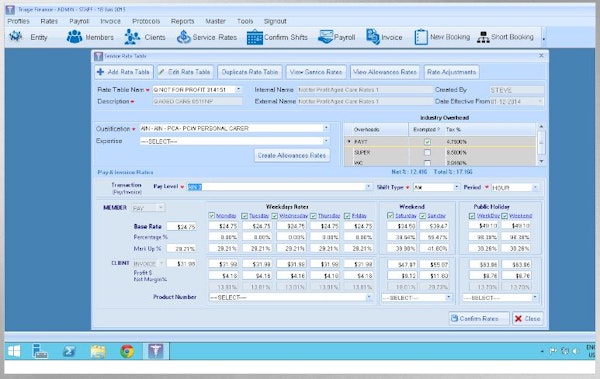Open the weekend product SELECT dropdown
600x379 pixels.
click(448, 297)
